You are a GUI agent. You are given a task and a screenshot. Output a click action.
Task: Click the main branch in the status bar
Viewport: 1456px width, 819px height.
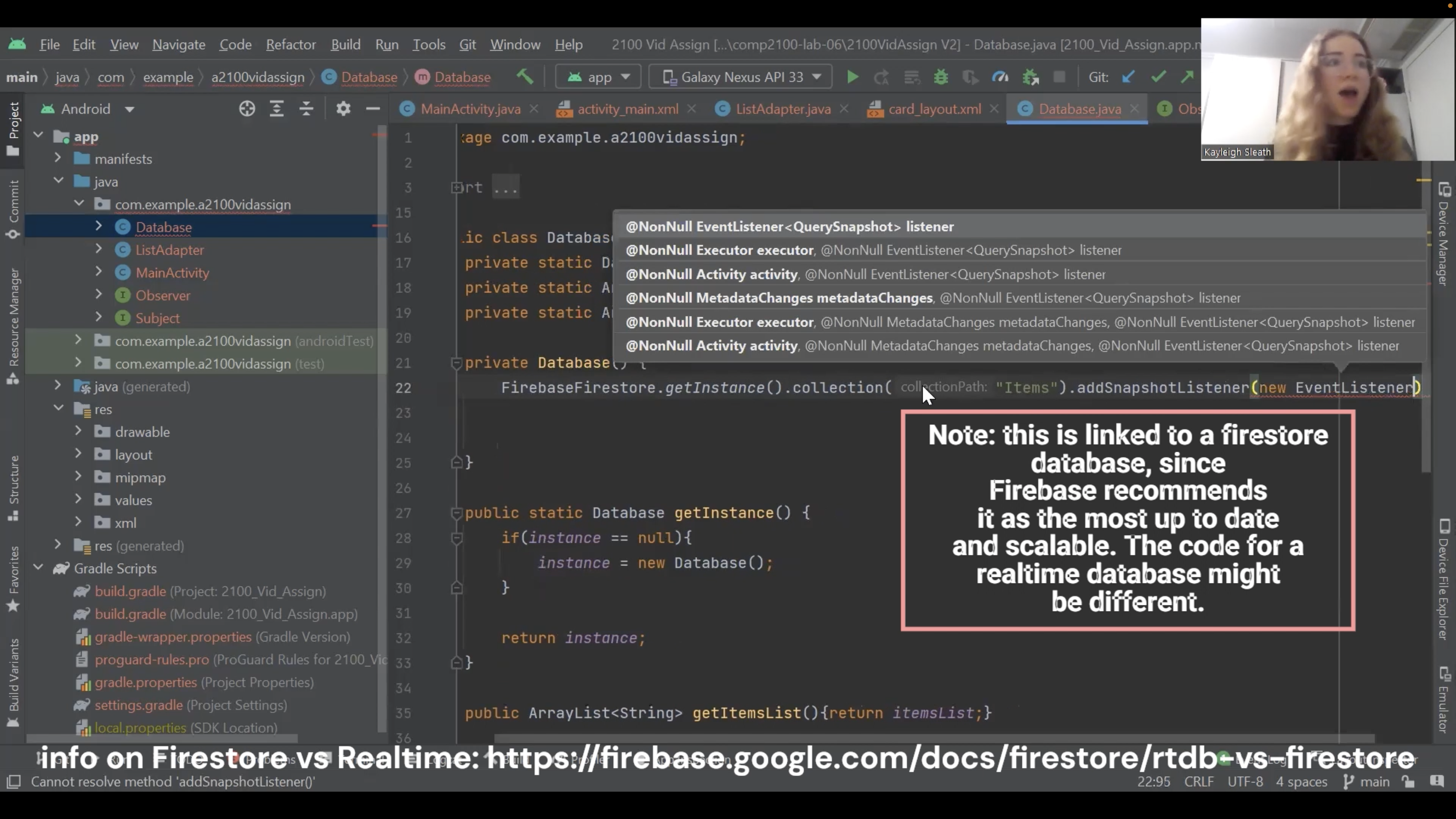coord(1376,782)
